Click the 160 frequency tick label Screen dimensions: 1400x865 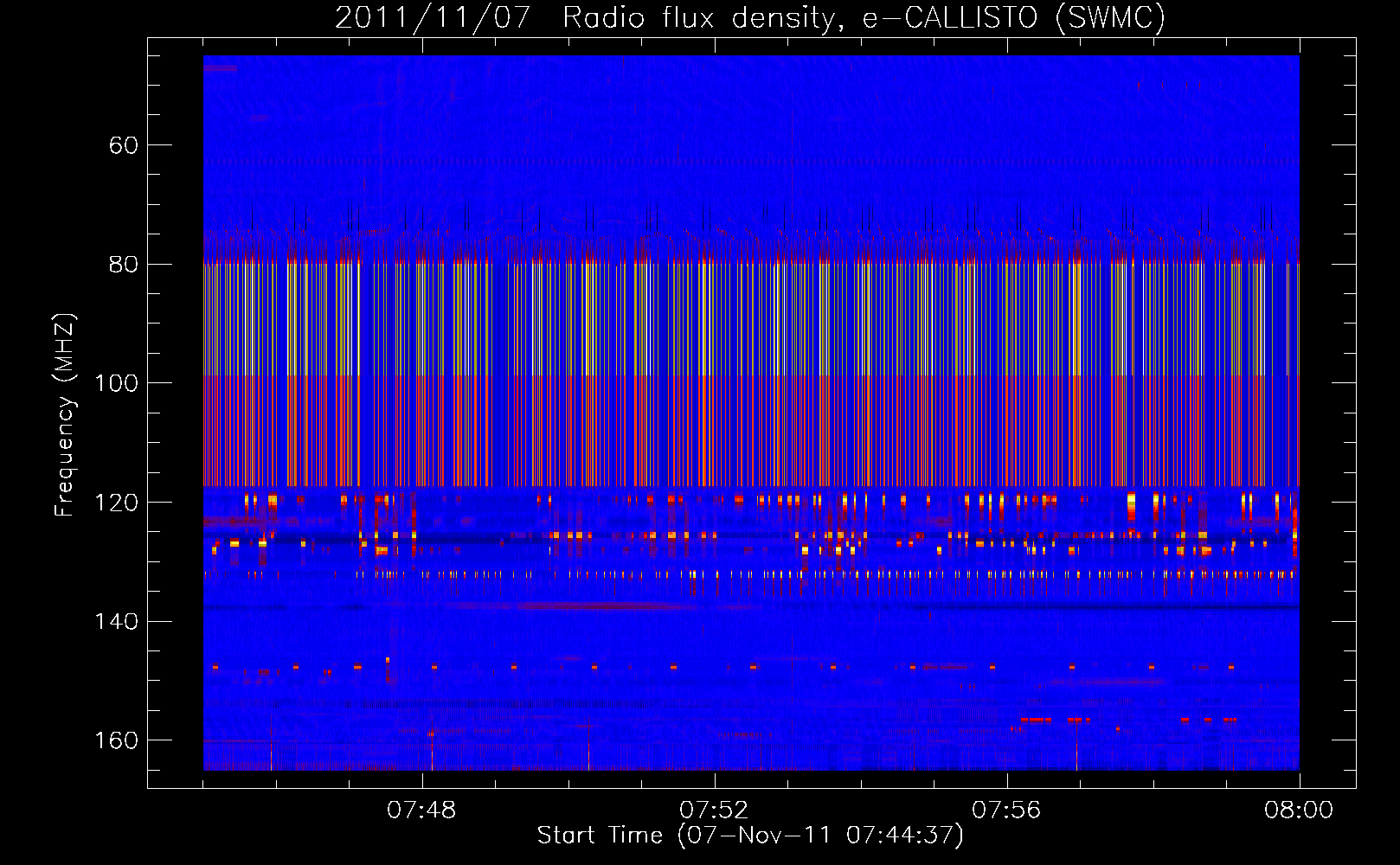click(117, 740)
